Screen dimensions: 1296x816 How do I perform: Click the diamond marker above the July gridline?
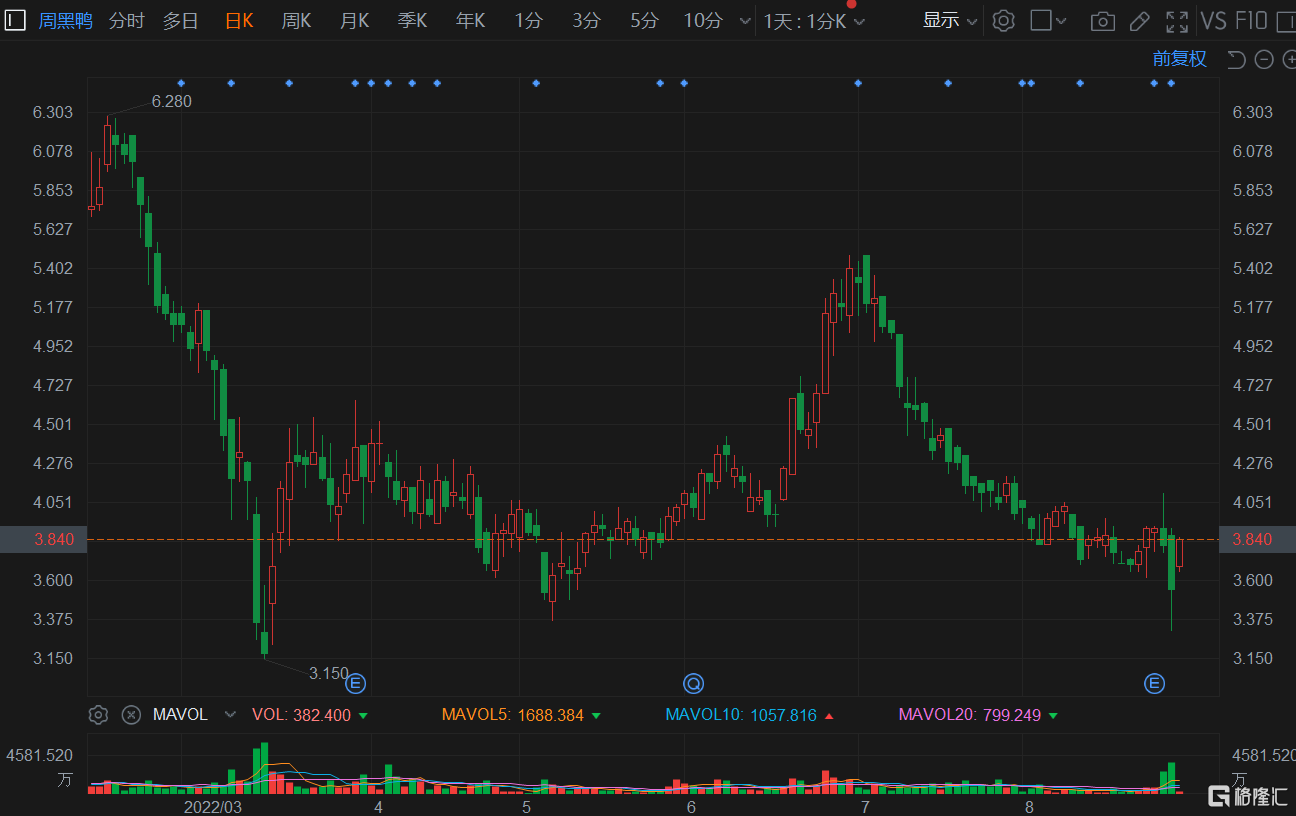click(858, 83)
